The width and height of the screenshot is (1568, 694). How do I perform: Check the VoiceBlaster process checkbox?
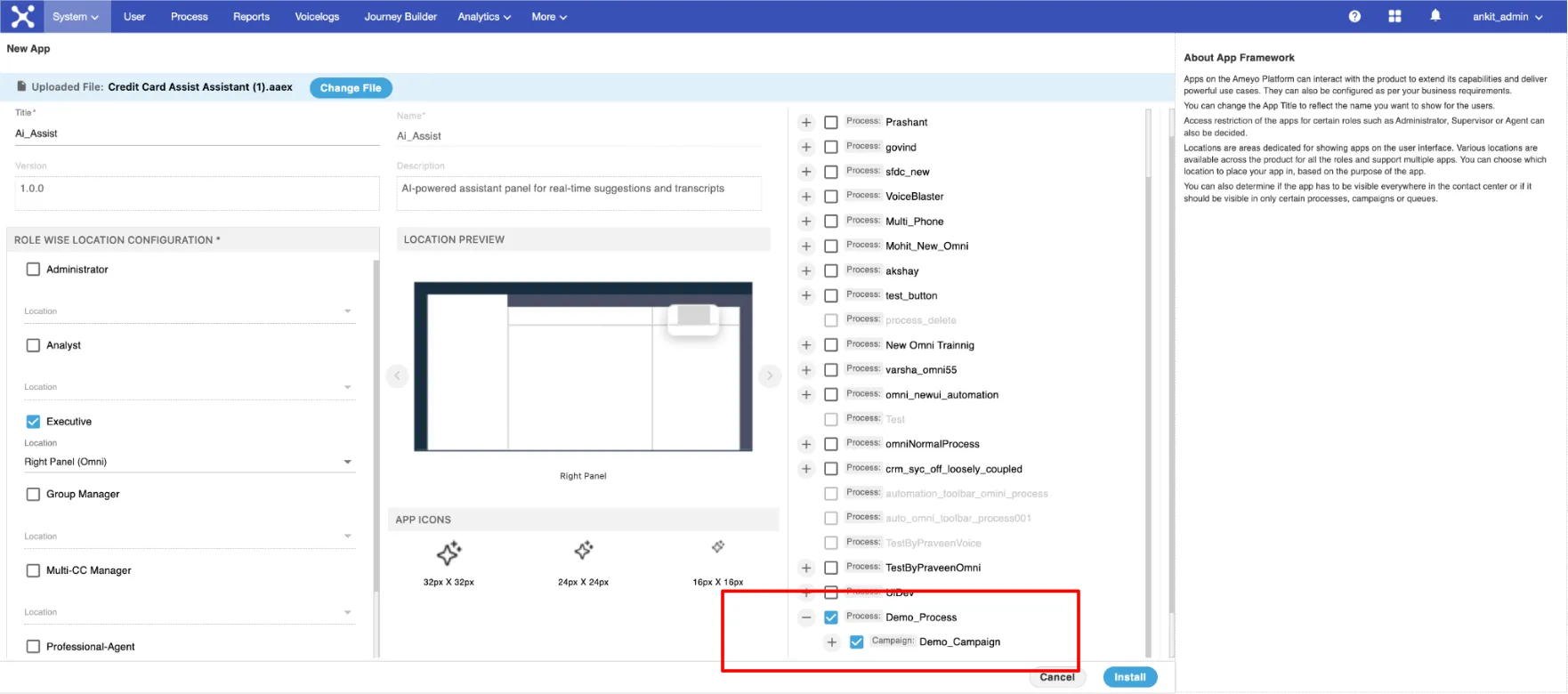pyautogui.click(x=831, y=197)
